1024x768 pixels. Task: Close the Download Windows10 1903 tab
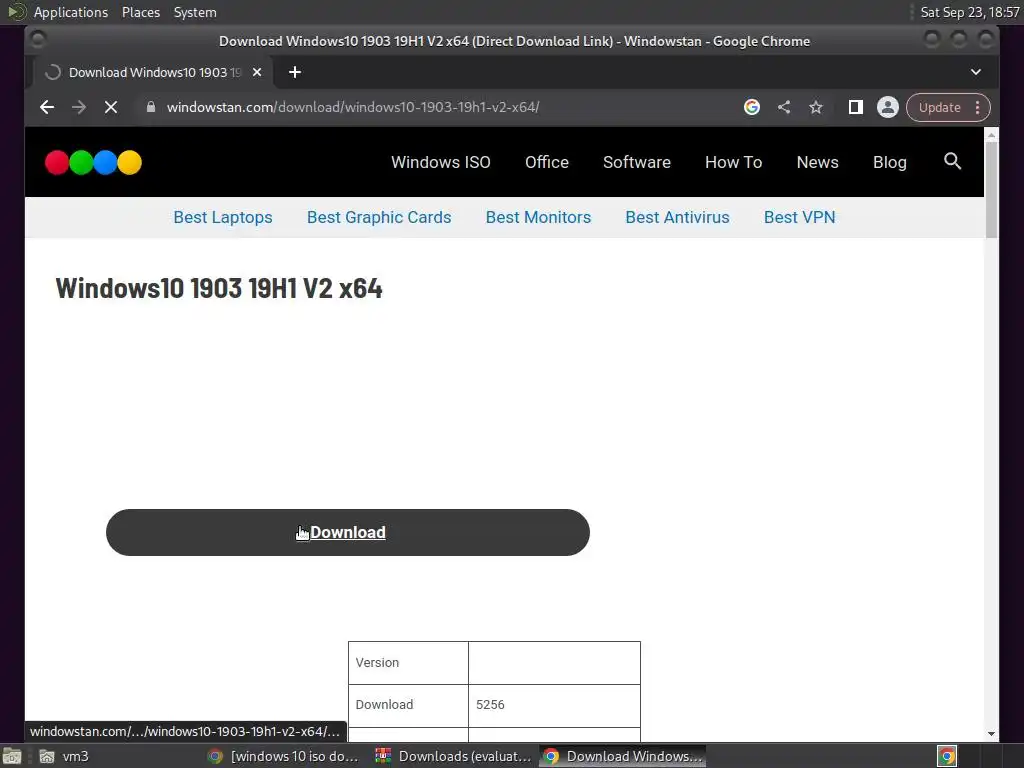(x=257, y=72)
